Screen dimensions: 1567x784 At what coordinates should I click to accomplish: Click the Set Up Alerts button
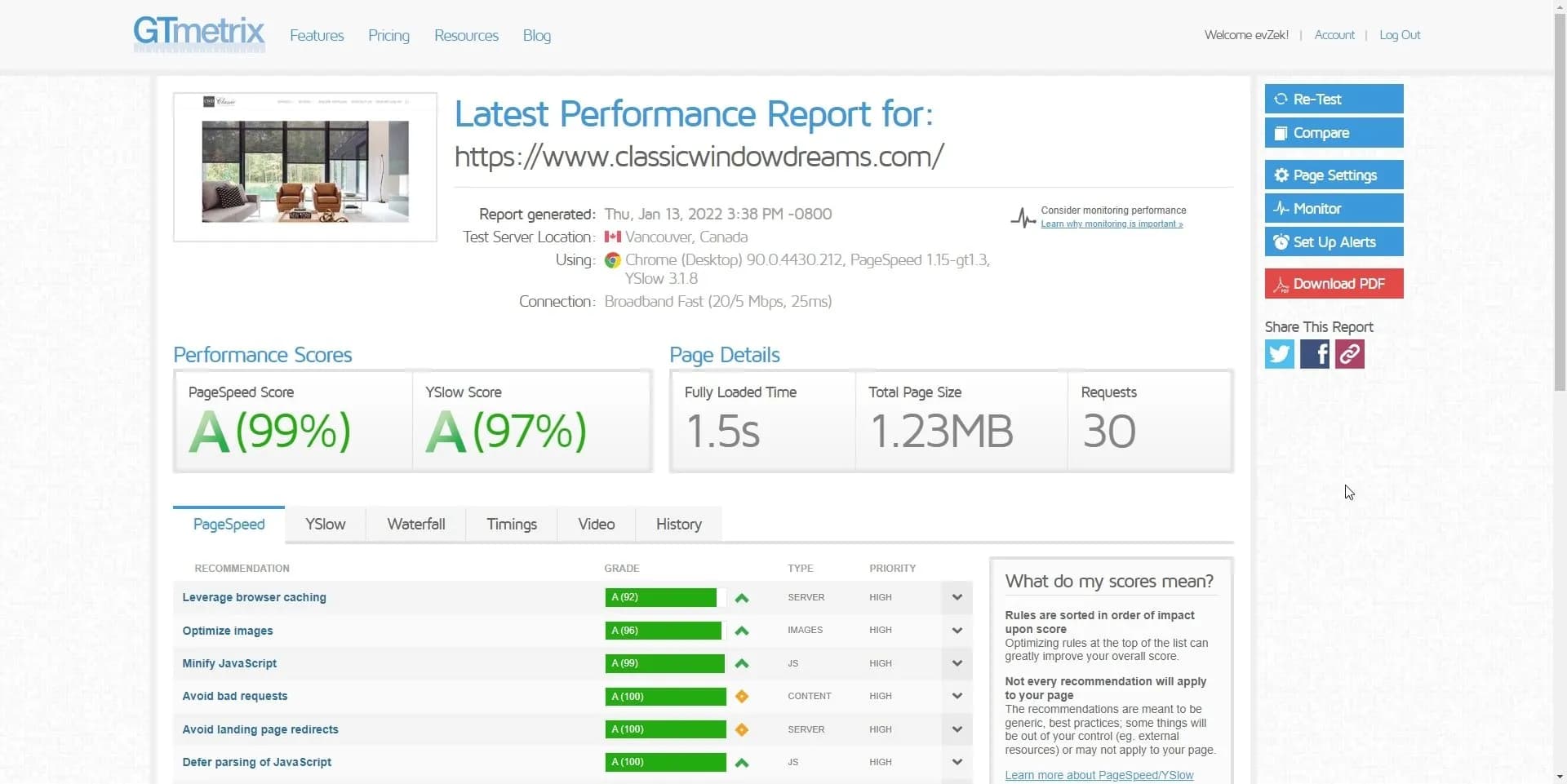(1334, 242)
